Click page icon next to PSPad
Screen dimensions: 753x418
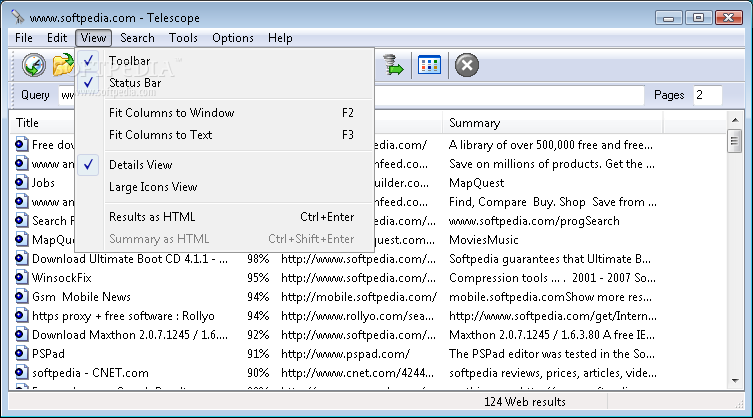21,353
